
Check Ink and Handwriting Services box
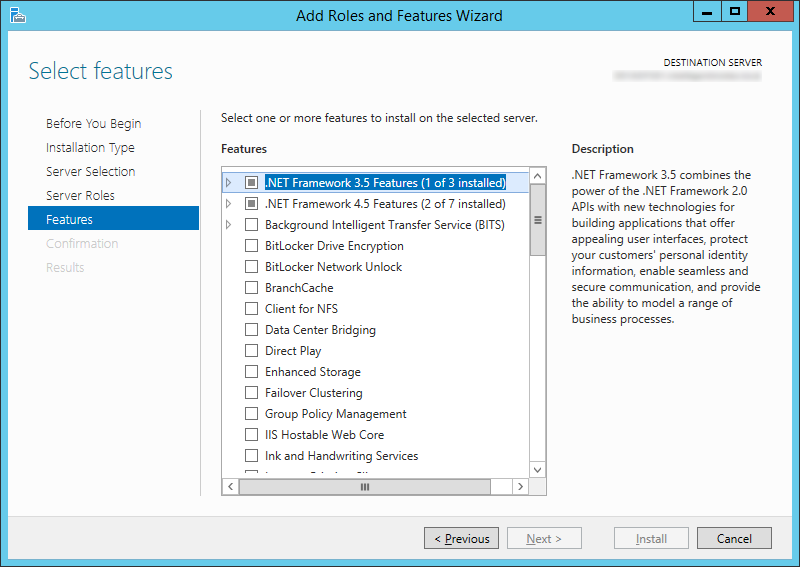tap(251, 455)
